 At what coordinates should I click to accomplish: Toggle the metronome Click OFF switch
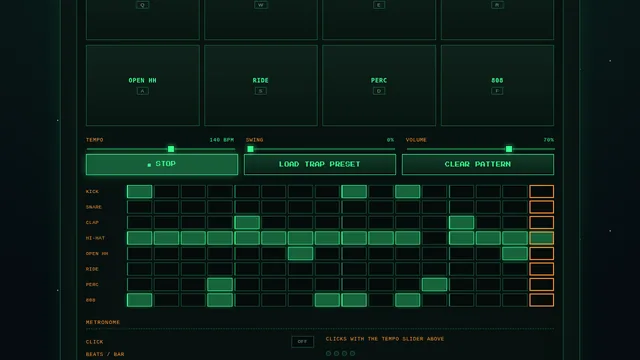click(302, 342)
